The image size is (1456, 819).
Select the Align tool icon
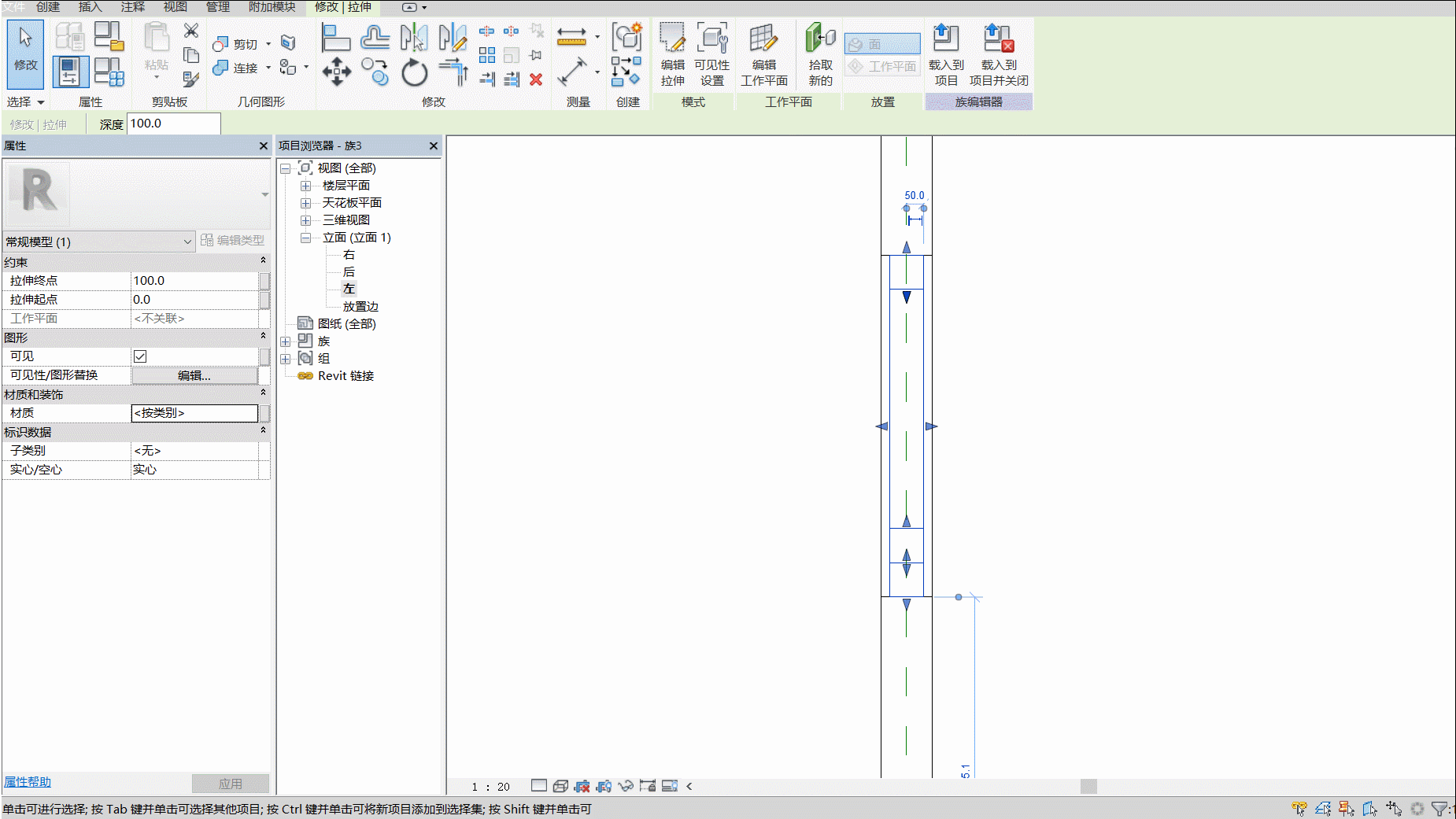click(x=336, y=38)
